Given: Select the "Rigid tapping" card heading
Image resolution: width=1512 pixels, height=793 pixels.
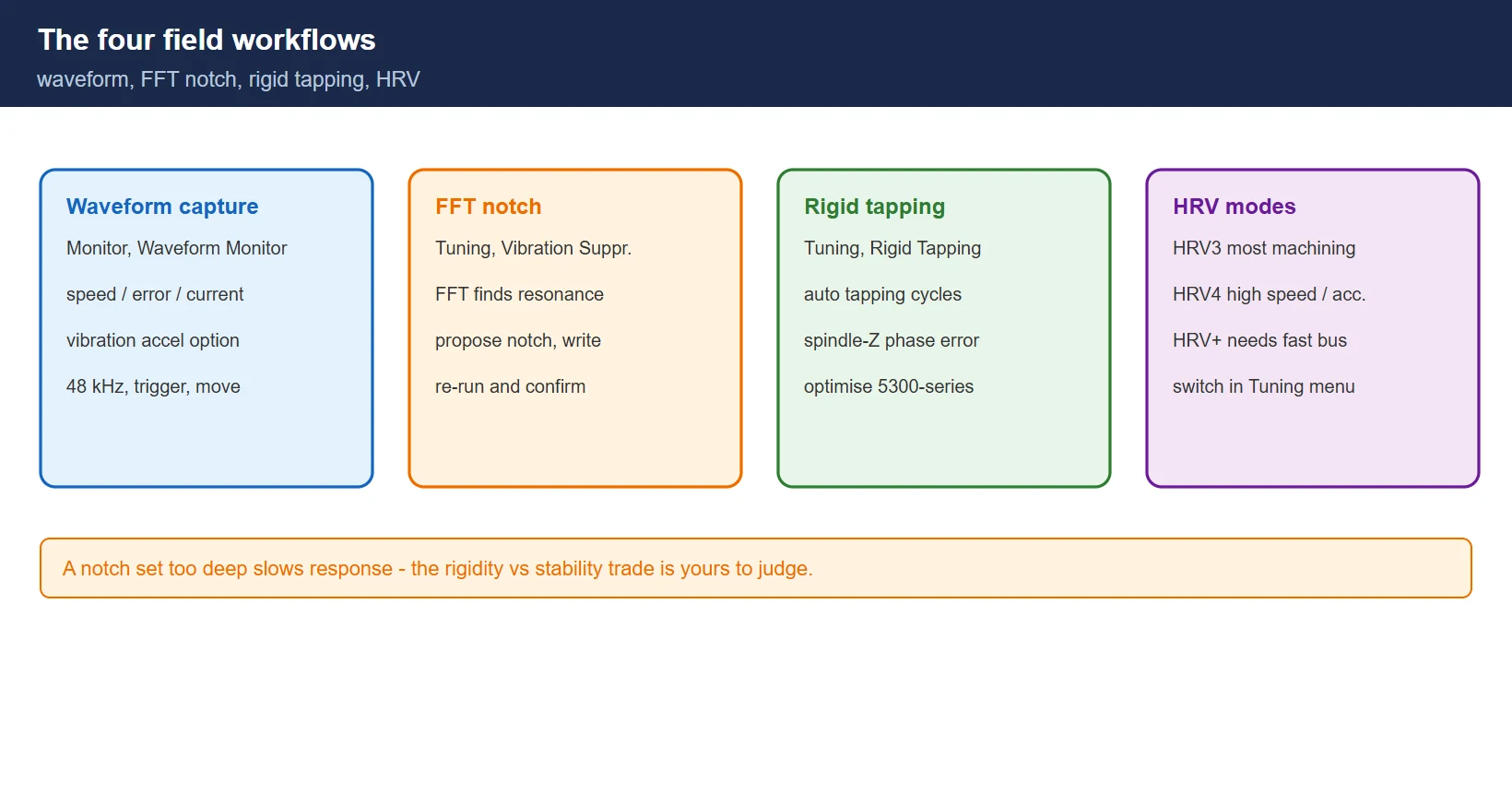Looking at the screenshot, I should [x=875, y=207].
